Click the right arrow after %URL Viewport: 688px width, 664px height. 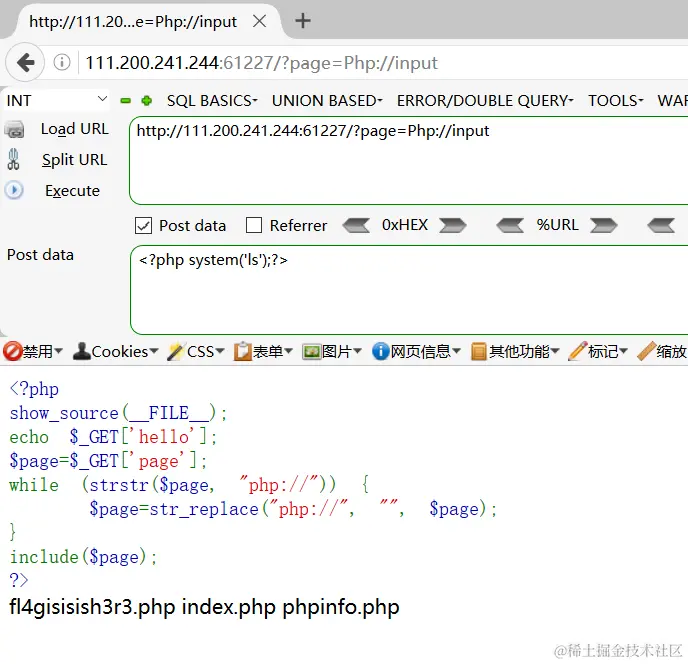click(604, 225)
